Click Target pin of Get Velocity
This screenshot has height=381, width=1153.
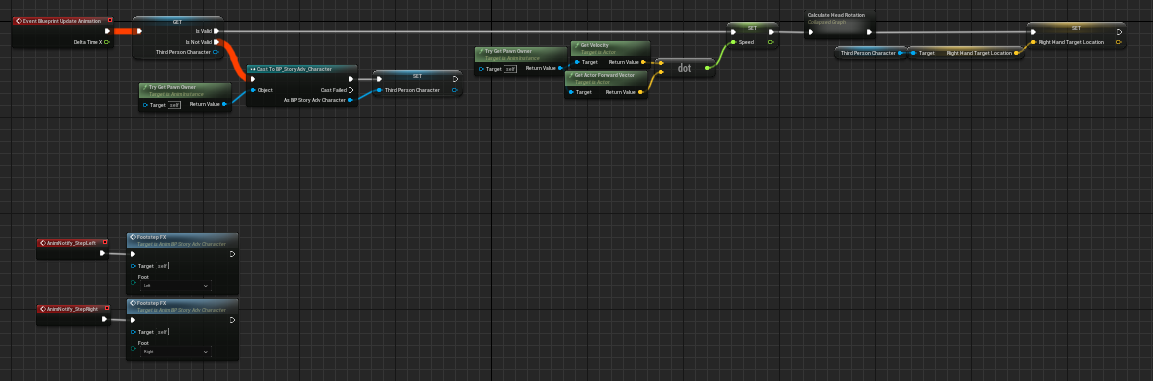tap(577, 62)
